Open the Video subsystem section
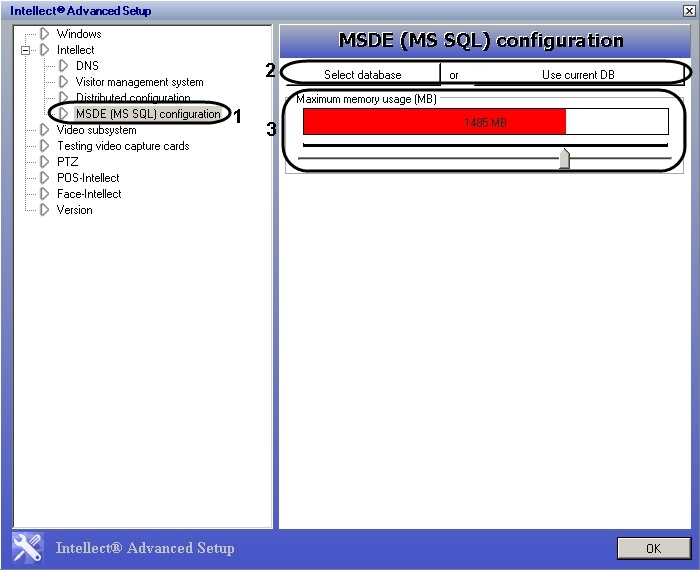 coord(96,130)
